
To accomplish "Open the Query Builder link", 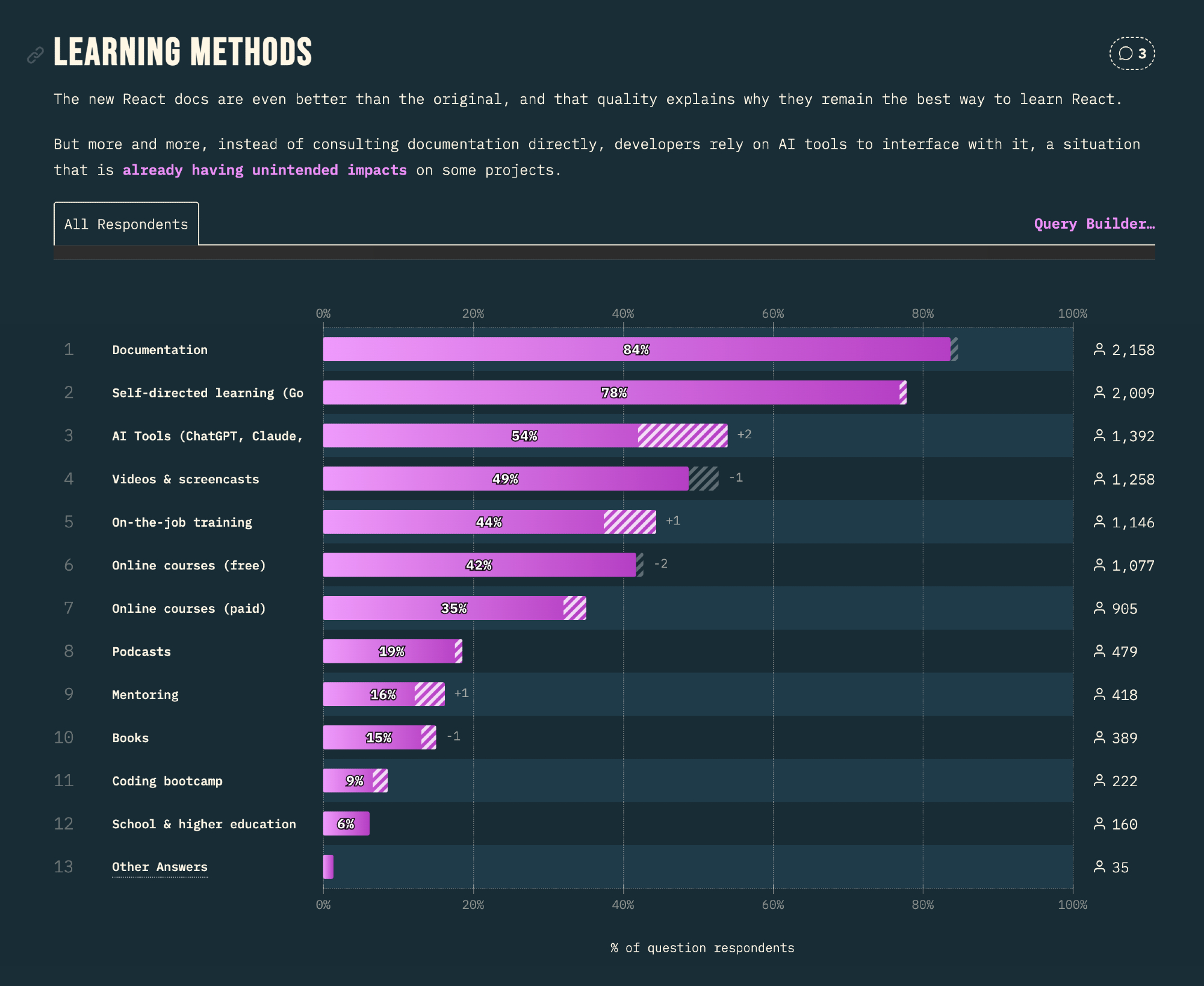I will coord(1094,224).
